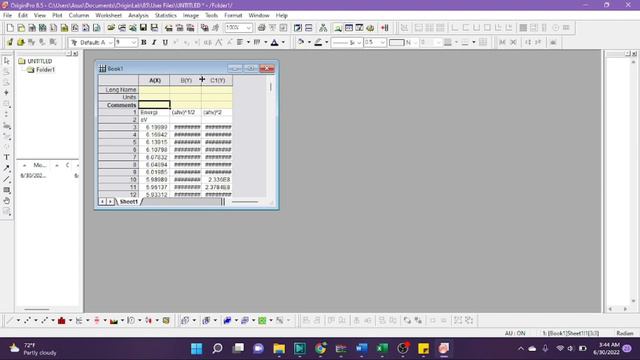Select the Line drawing tool
Image resolution: width=640 pixels, height=360 pixels.
pos(7,179)
